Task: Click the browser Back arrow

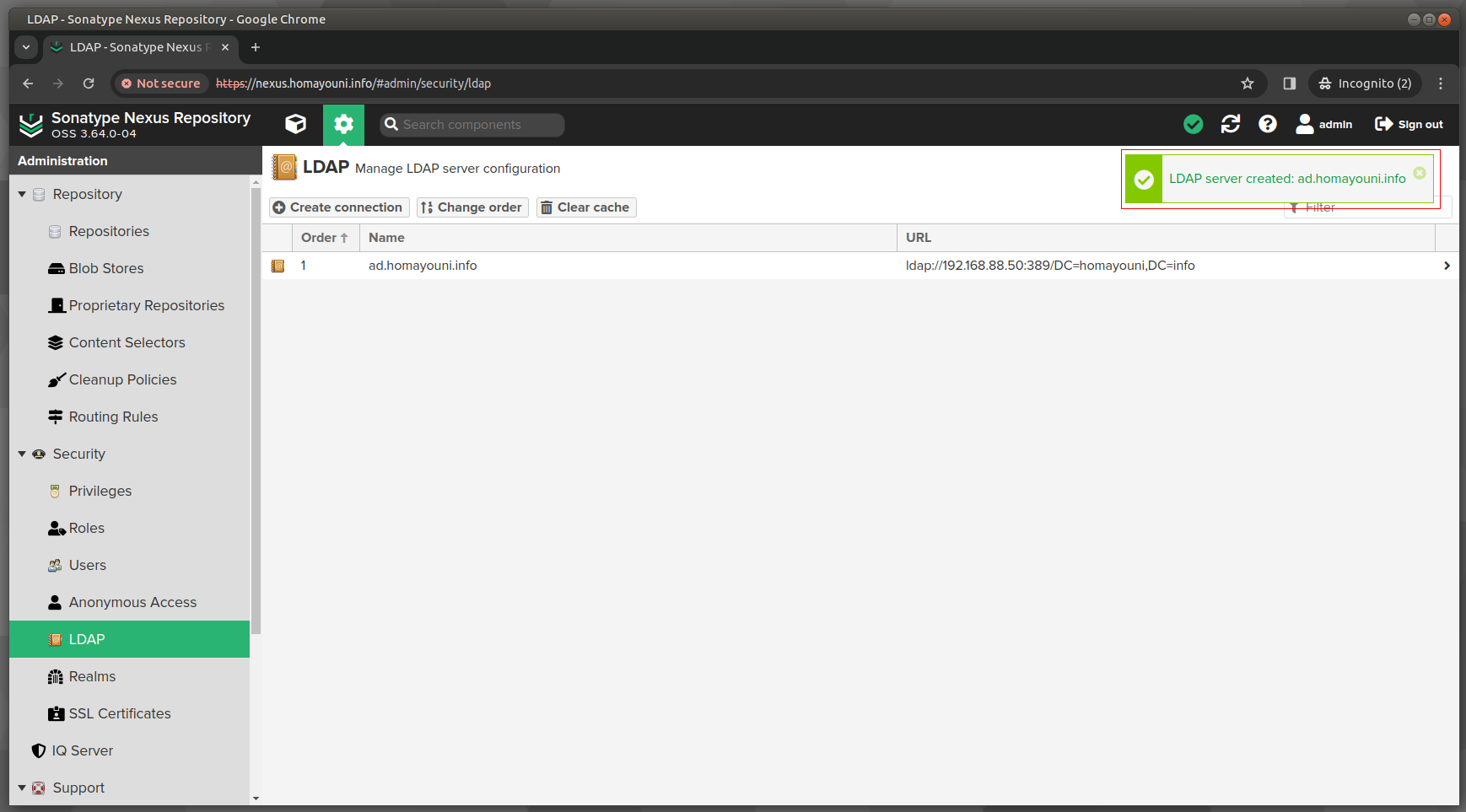Action: click(x=28, y=83)
